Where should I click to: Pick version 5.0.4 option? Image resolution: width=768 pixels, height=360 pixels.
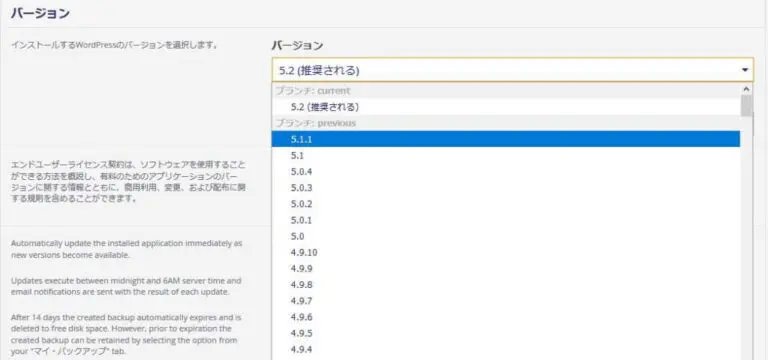coord(506,171)
